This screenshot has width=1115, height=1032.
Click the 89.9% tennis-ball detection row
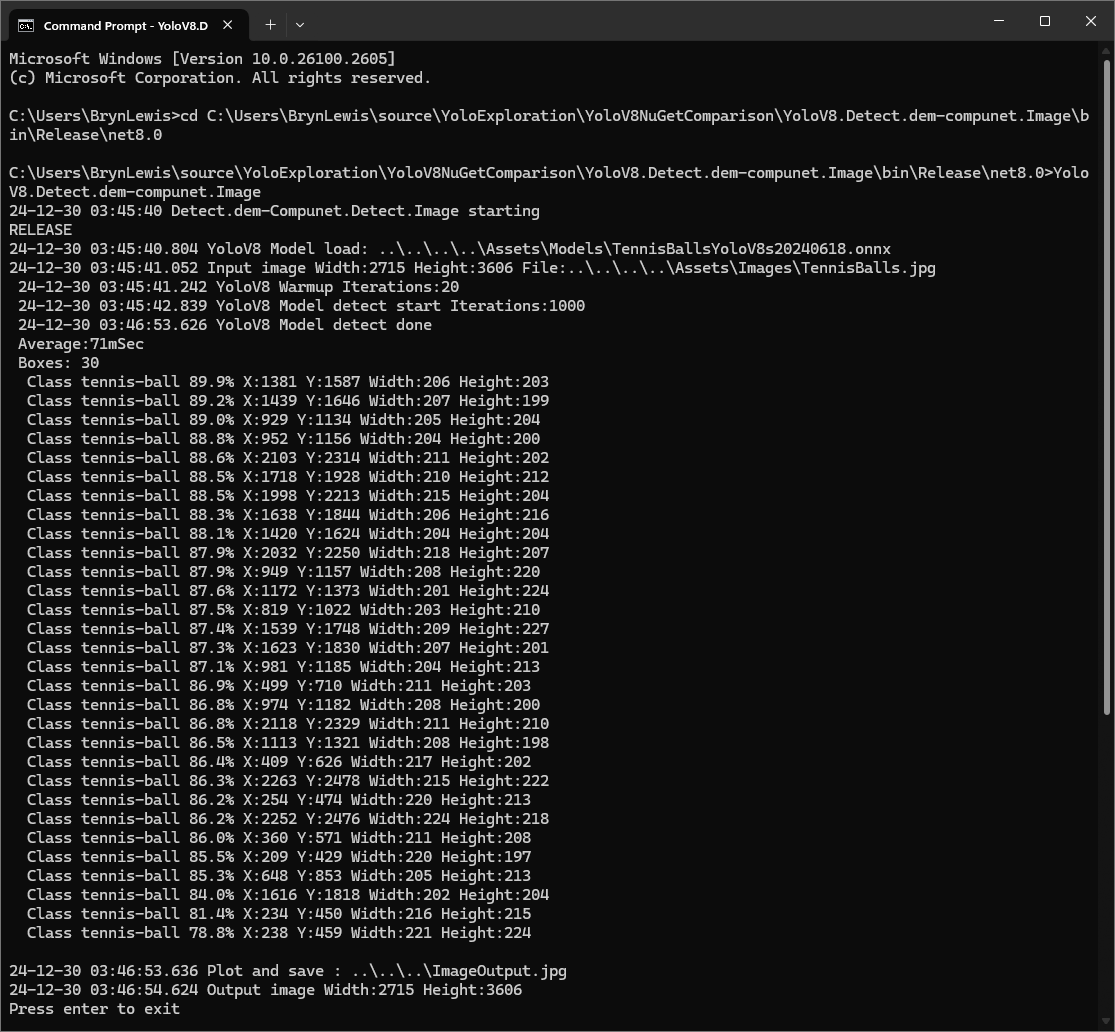click(x=287, y=382)
